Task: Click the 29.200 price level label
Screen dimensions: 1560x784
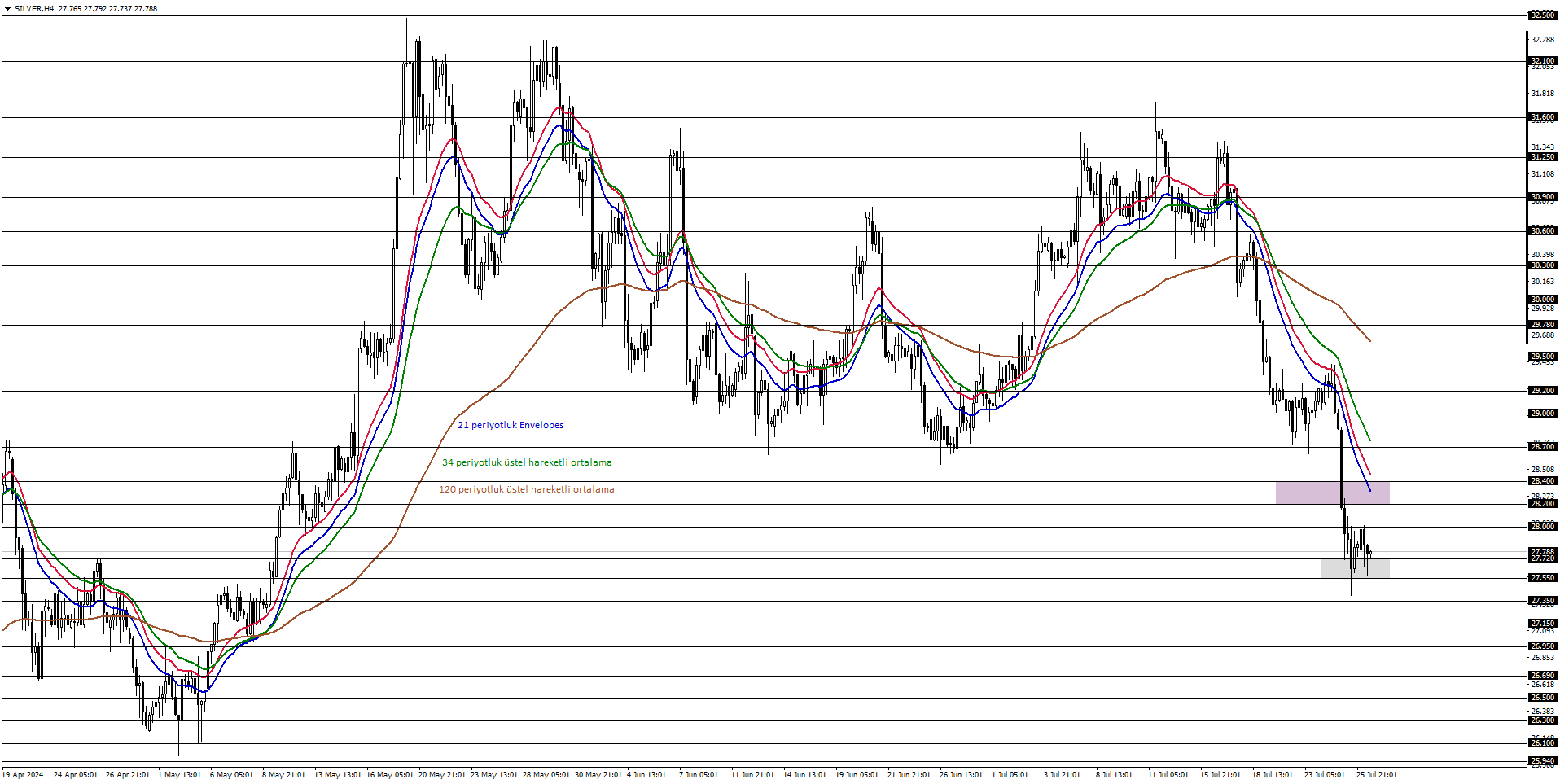Action: tap(1543, 391)
